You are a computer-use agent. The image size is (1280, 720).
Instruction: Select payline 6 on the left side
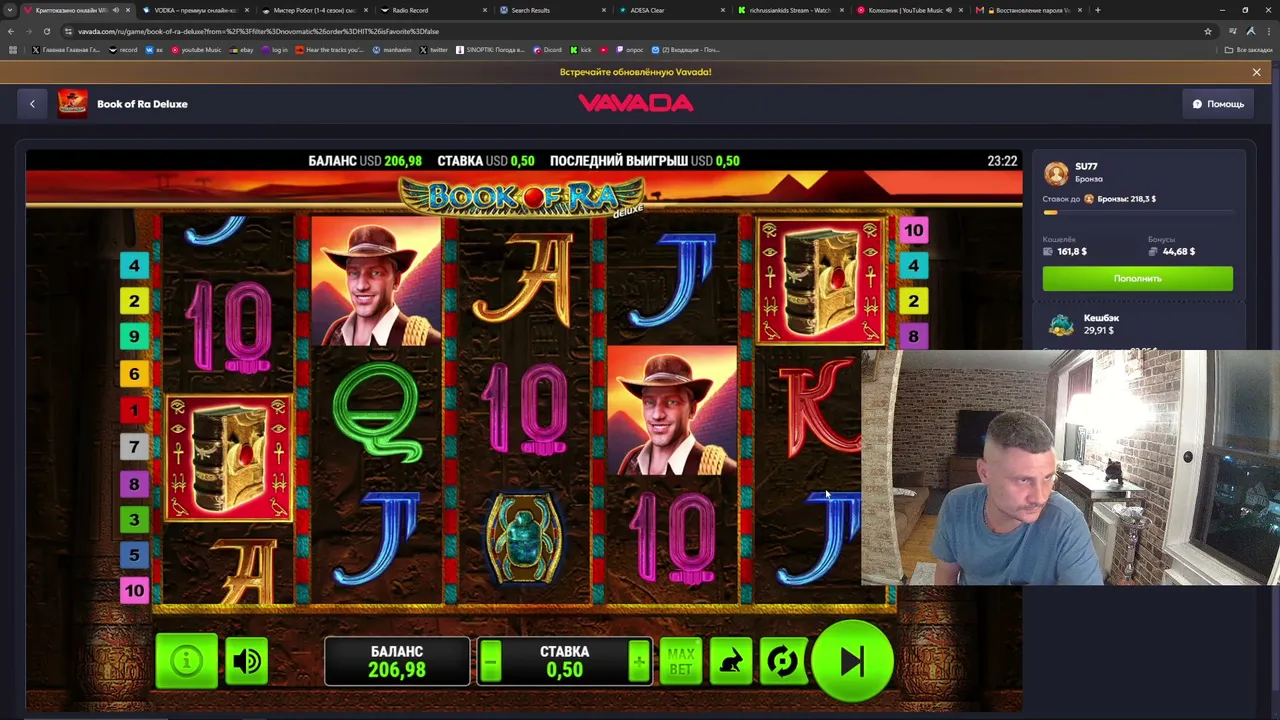134,374
